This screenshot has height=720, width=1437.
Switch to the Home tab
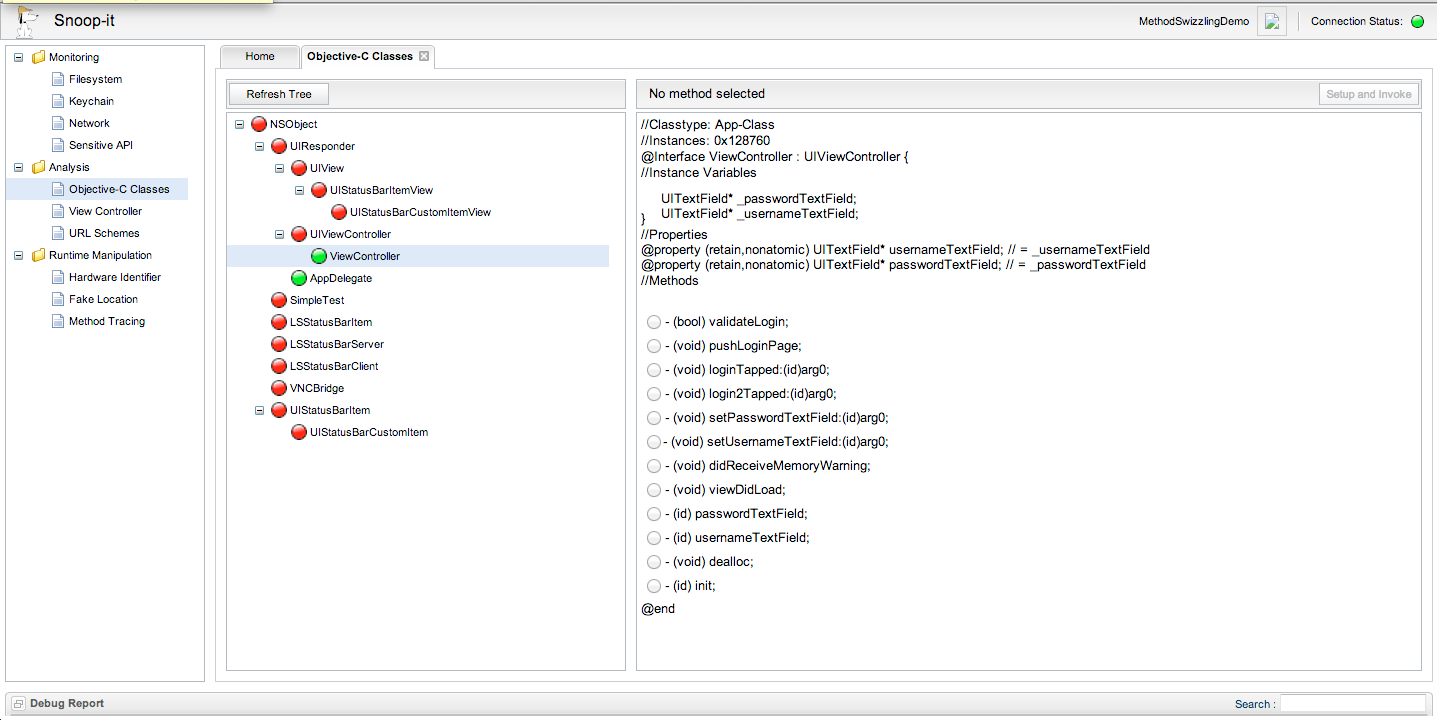pos(260,56)
